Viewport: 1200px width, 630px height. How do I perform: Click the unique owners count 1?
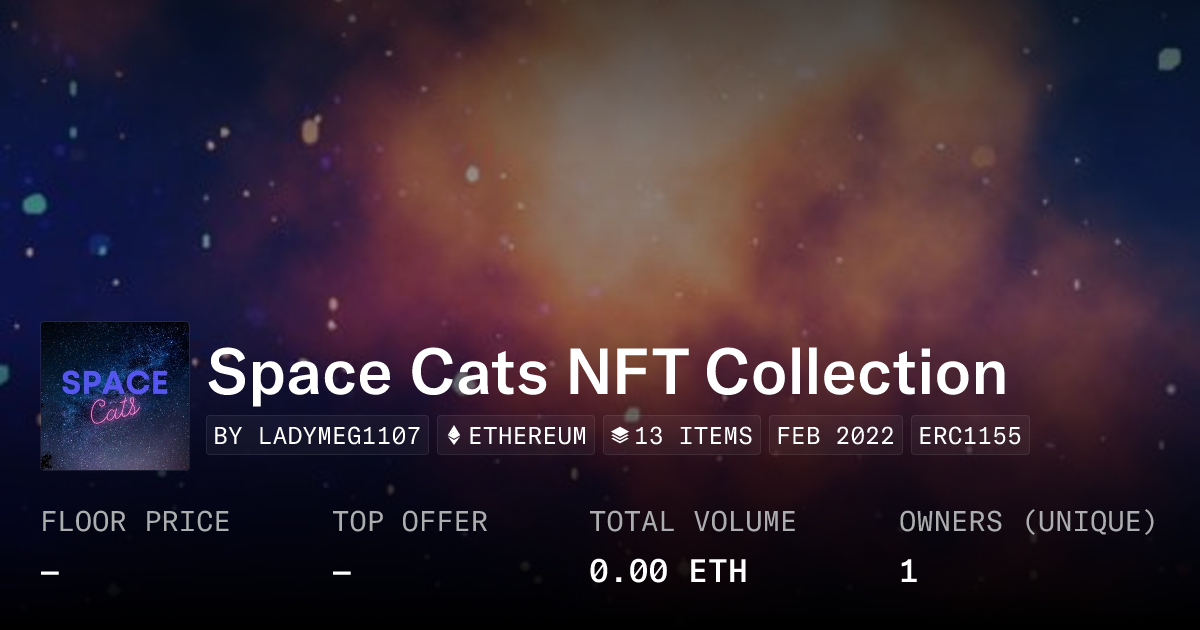coord(908,571)
